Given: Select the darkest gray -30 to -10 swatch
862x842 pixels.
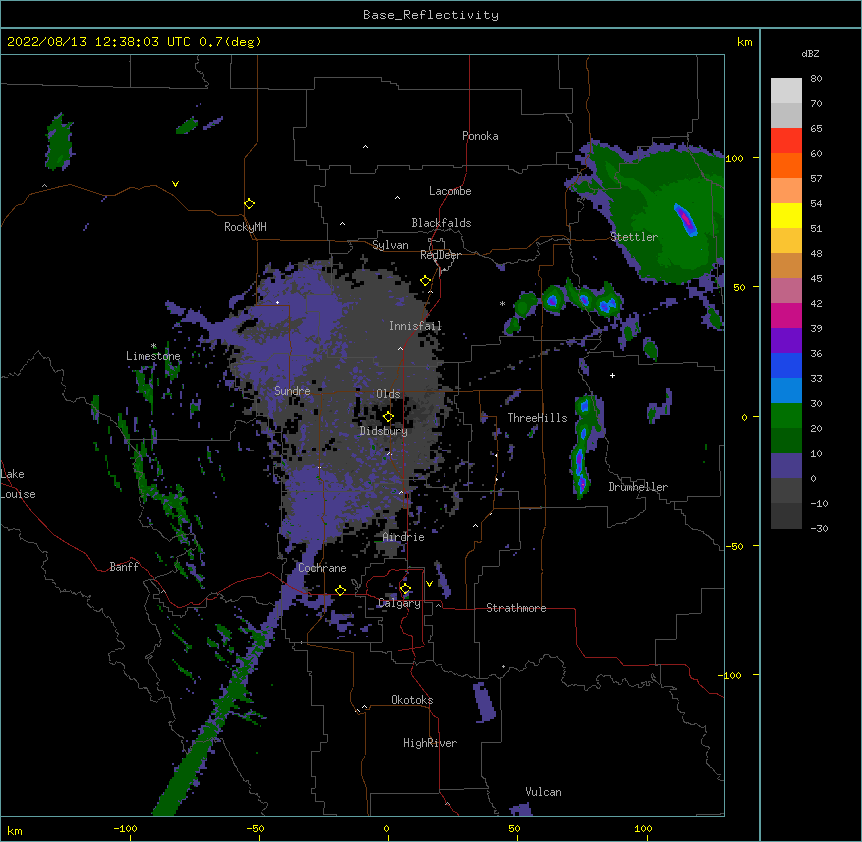Looking at the screenshot, I should [786, 516].
